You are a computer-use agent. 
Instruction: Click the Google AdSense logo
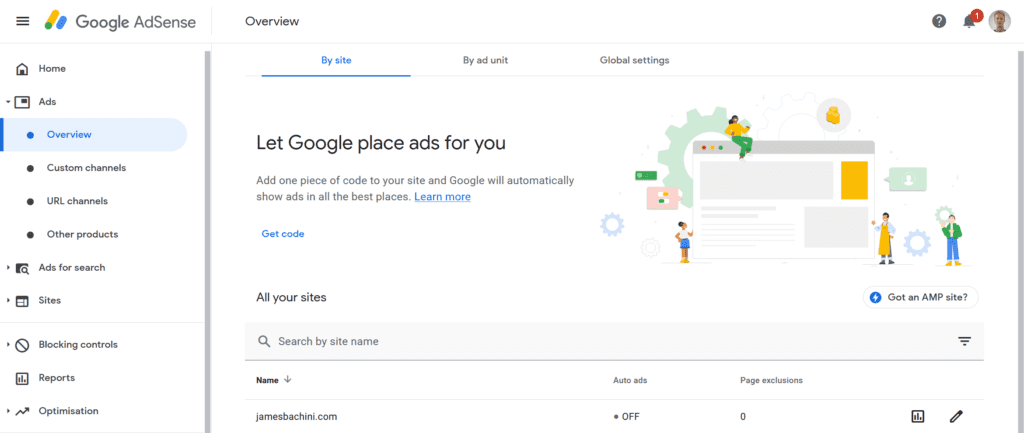point(120,22)
